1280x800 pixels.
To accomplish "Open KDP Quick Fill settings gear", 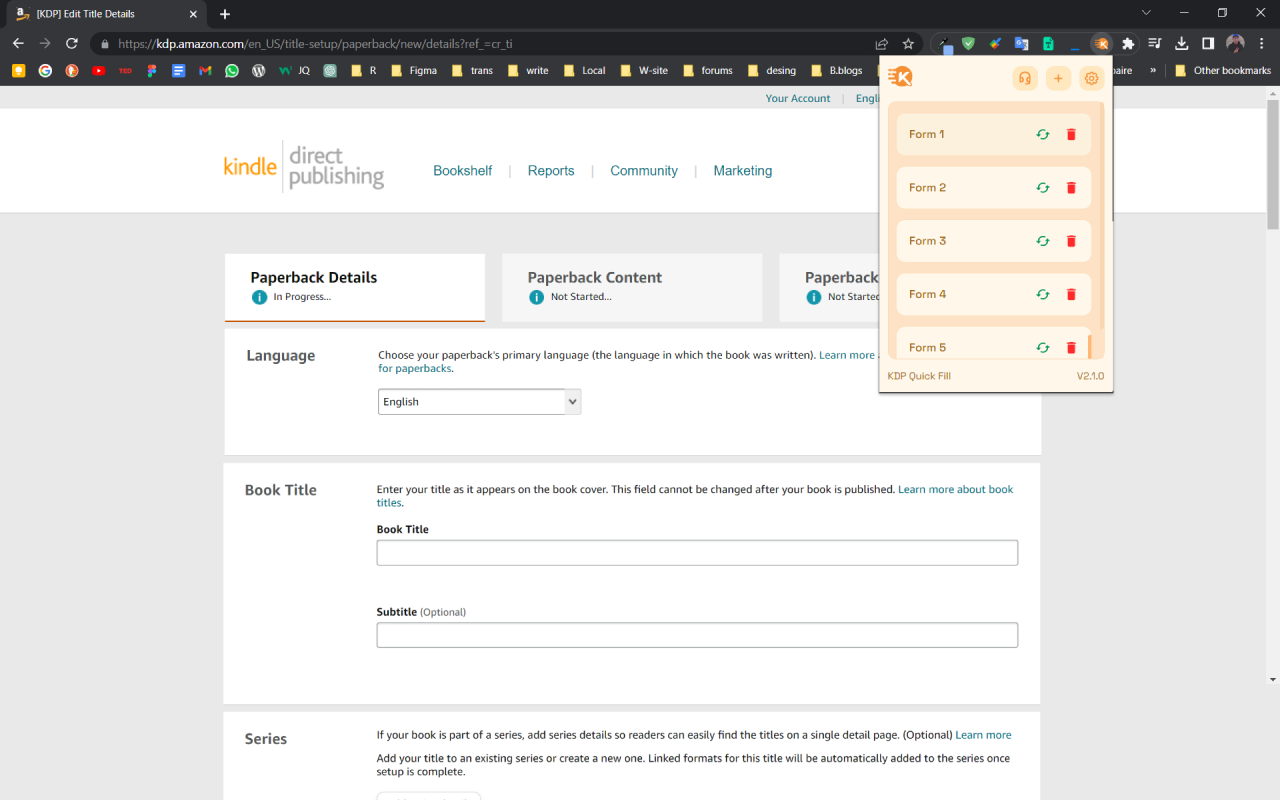I will pos(1092,78).
